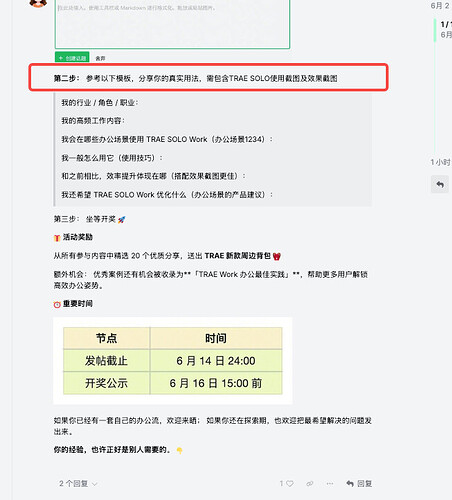Open the three-dots more actions menu
Screen dimensions: 452x500
pyautogui.click(x=330, y=483)
